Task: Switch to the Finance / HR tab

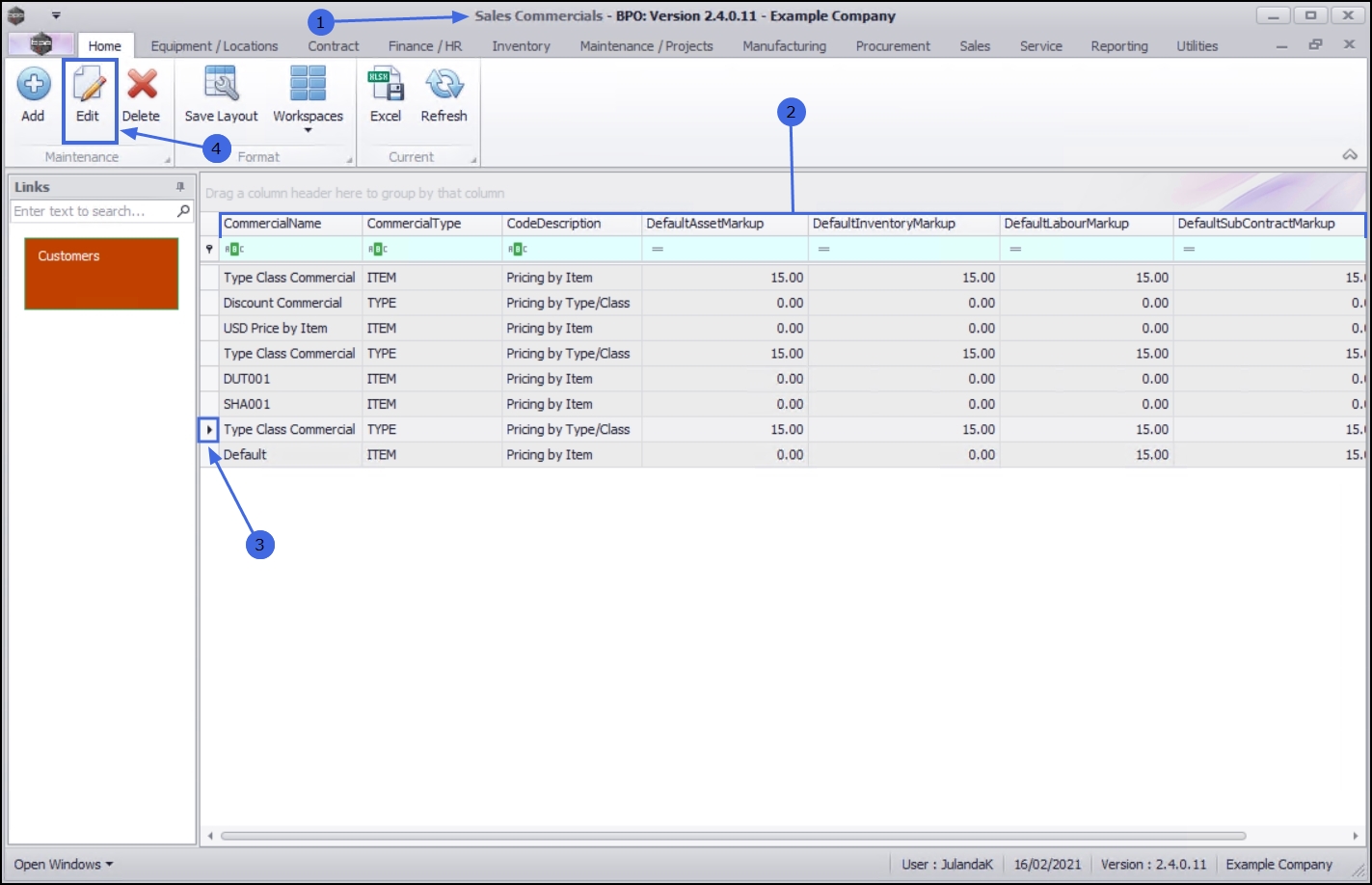Action: pyautogui.click(x=425, y=45)
